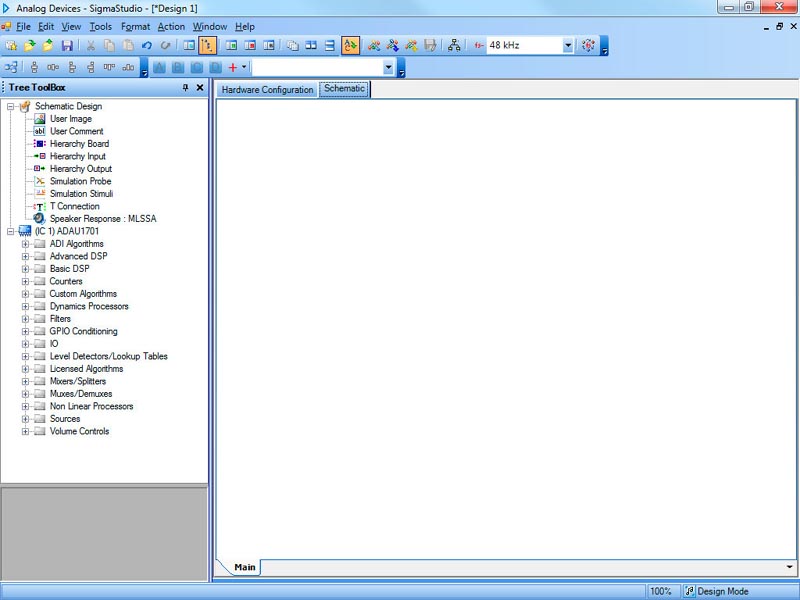Click the align bottoms icon
Viewport: 800px width, 600px height.
coord(128,67)
